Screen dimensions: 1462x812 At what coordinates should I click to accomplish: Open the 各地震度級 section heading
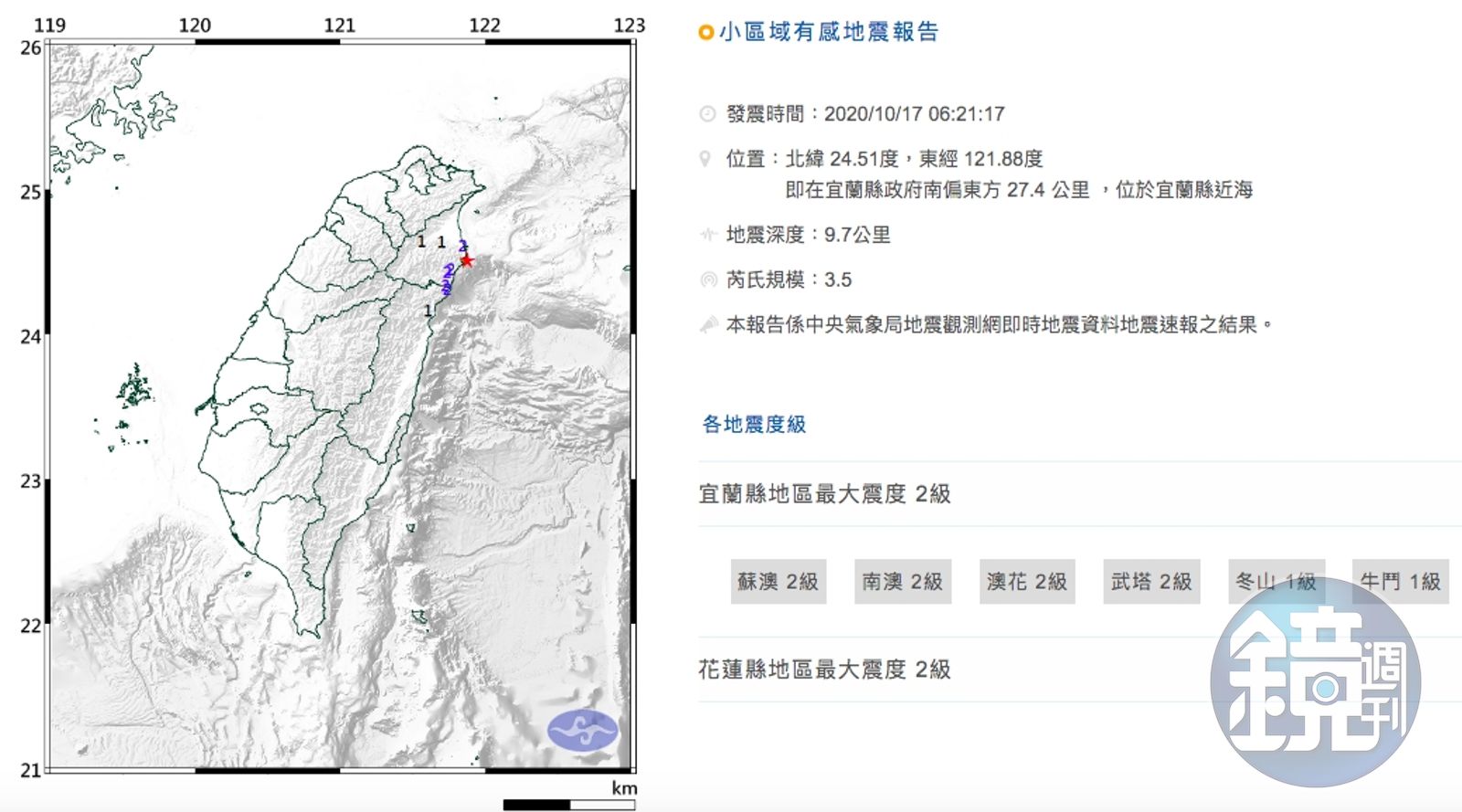tap(754, 424)
